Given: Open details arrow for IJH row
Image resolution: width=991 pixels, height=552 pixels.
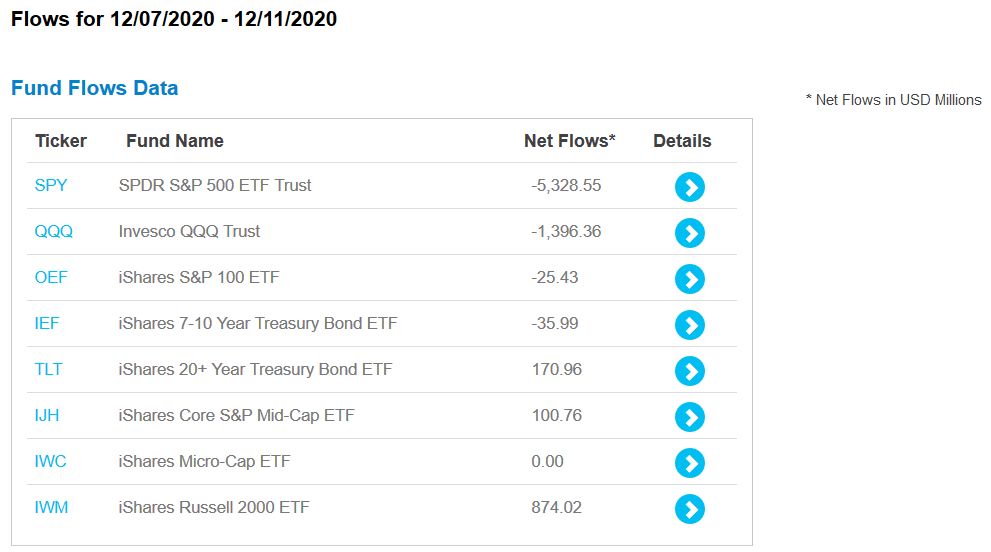Looking at the screenshot, I should (690, 417).
